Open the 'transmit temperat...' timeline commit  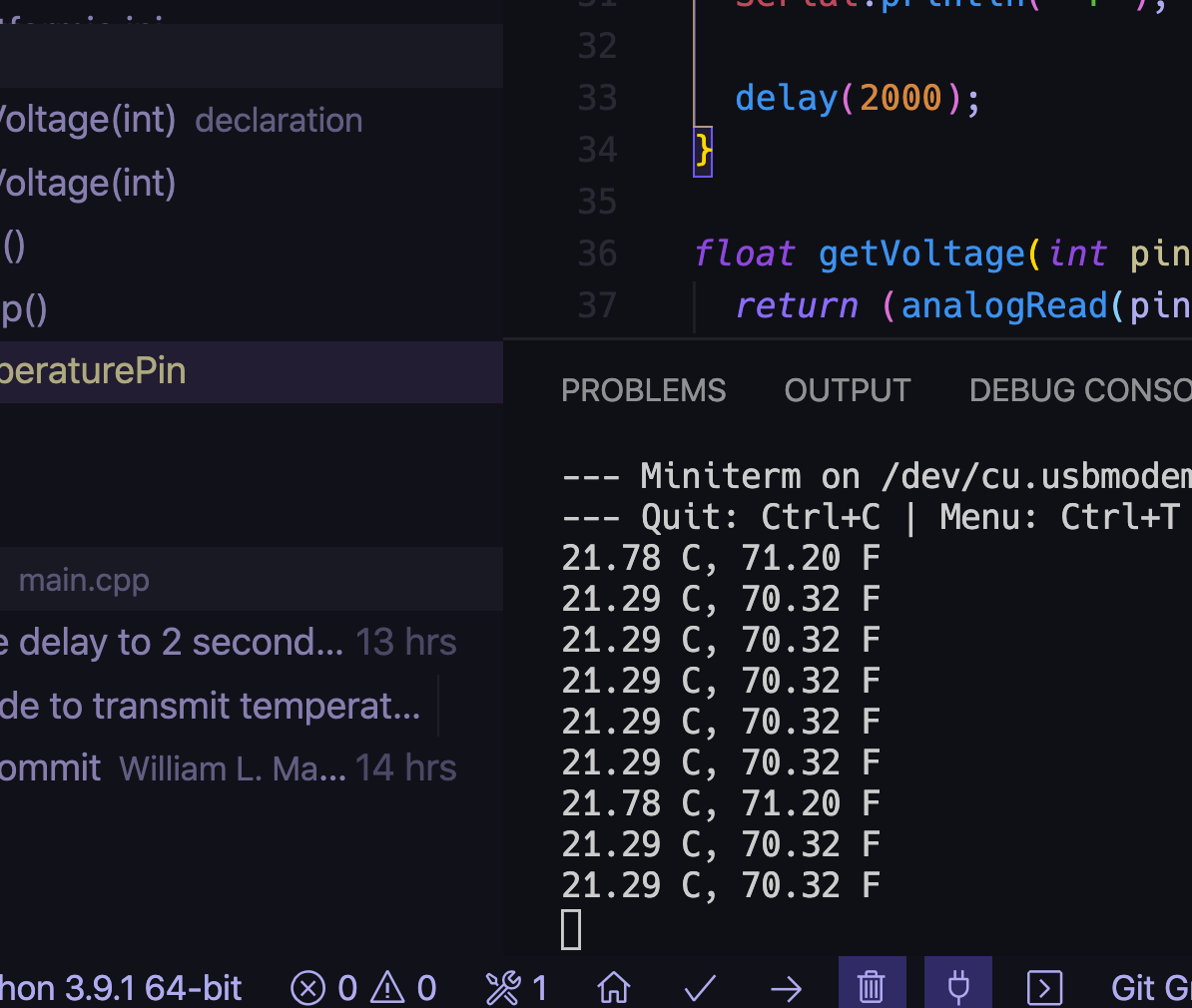(251, 706)
